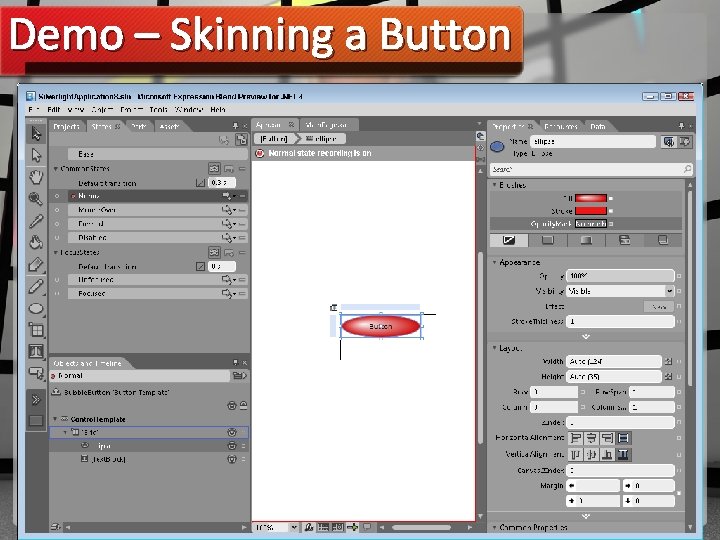Collapse the Layout section

pos(495,348)
